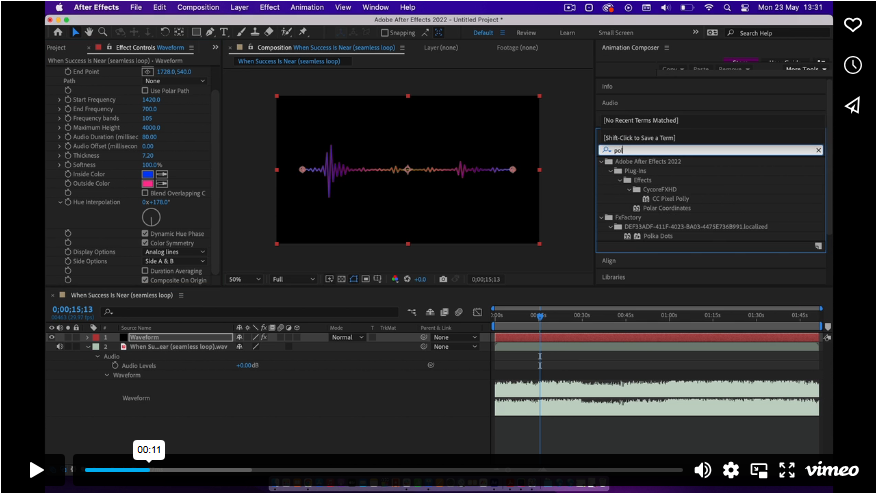Image resolution: width=877 pixels, height=494 pixels.
Task: Open the Layer menu
Action: (239, 7)
